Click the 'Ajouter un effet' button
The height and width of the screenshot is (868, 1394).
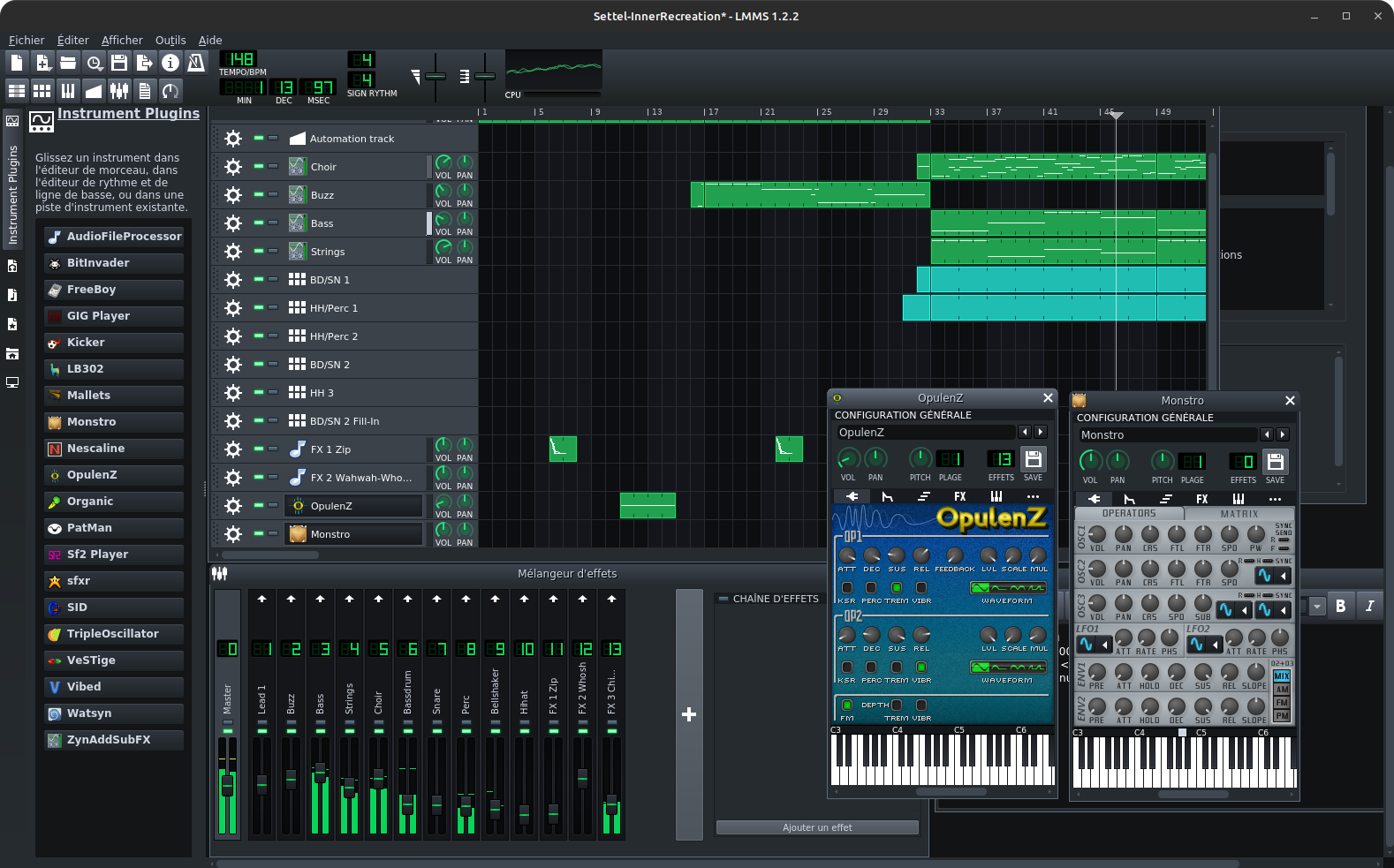coord(816,827)
